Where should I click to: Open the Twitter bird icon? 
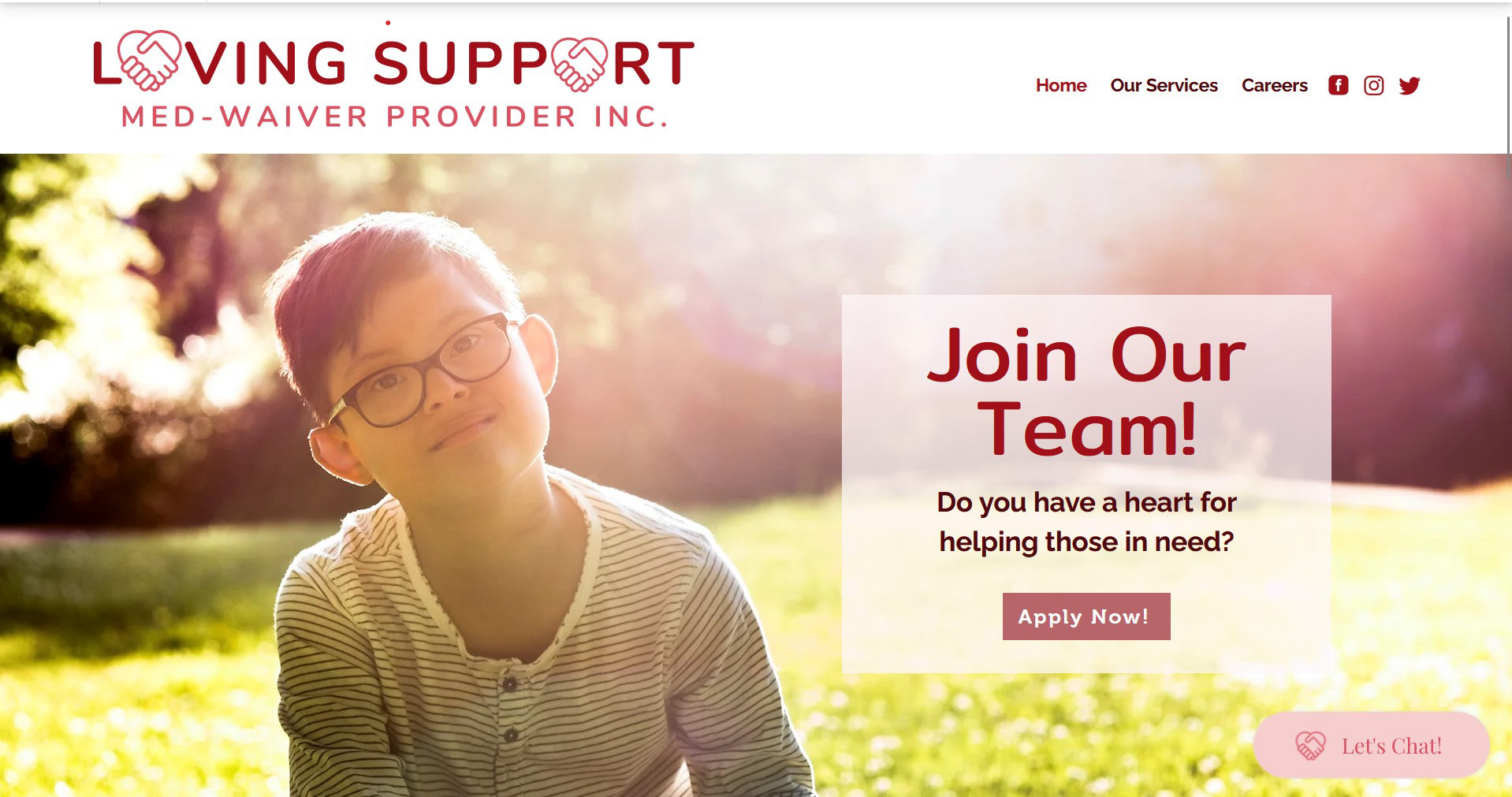click(1410, 85)
